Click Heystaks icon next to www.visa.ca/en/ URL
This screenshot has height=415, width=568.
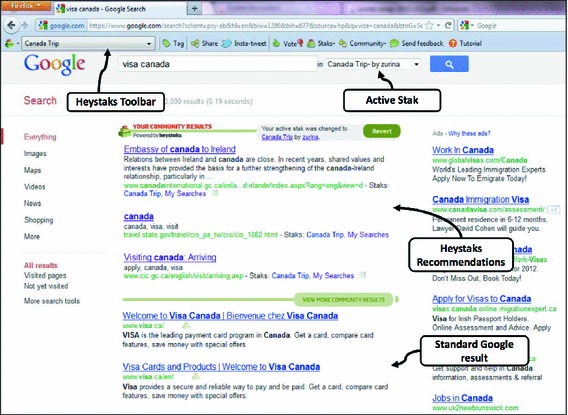click(x=196, y=377)
